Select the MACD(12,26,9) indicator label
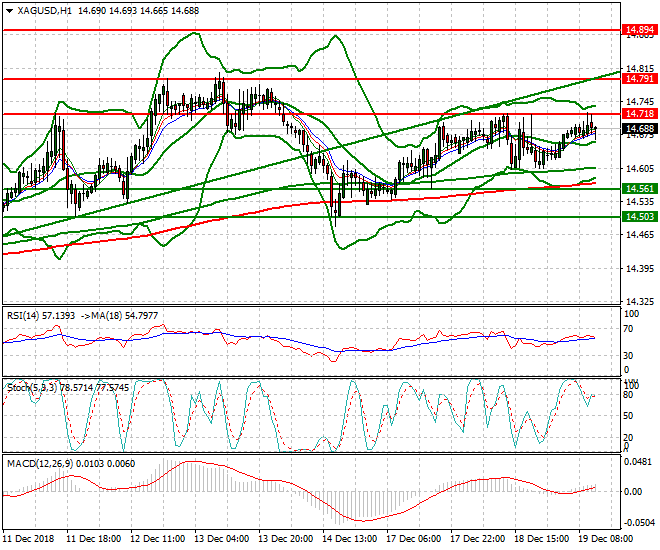Image resolution: width=660 pixels, height=550 pixels. tap(71, 464)
